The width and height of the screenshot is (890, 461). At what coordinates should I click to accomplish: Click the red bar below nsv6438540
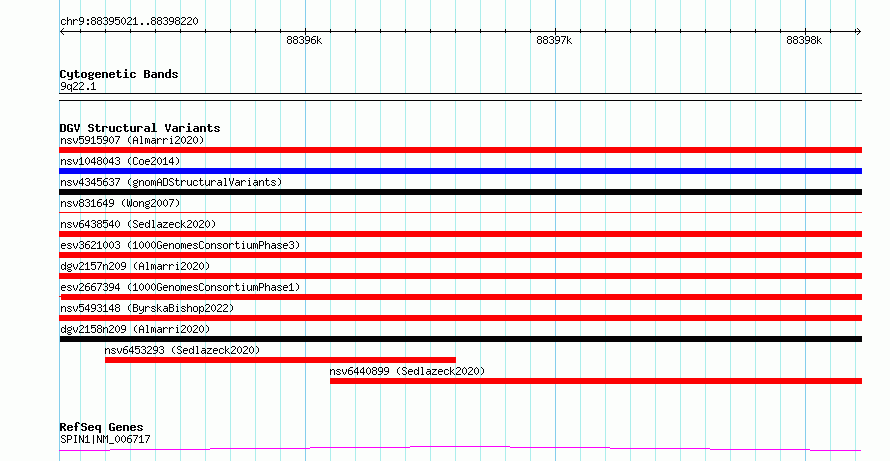(461, 234)
